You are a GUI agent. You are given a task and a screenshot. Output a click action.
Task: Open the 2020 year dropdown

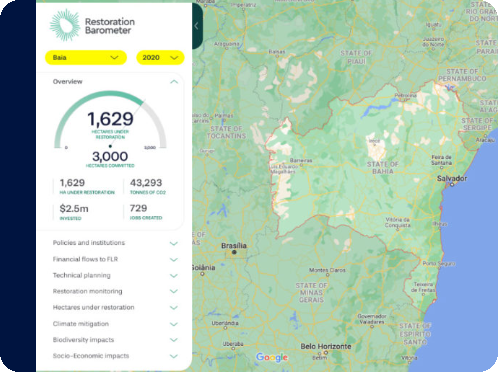[x=160, y=58]
